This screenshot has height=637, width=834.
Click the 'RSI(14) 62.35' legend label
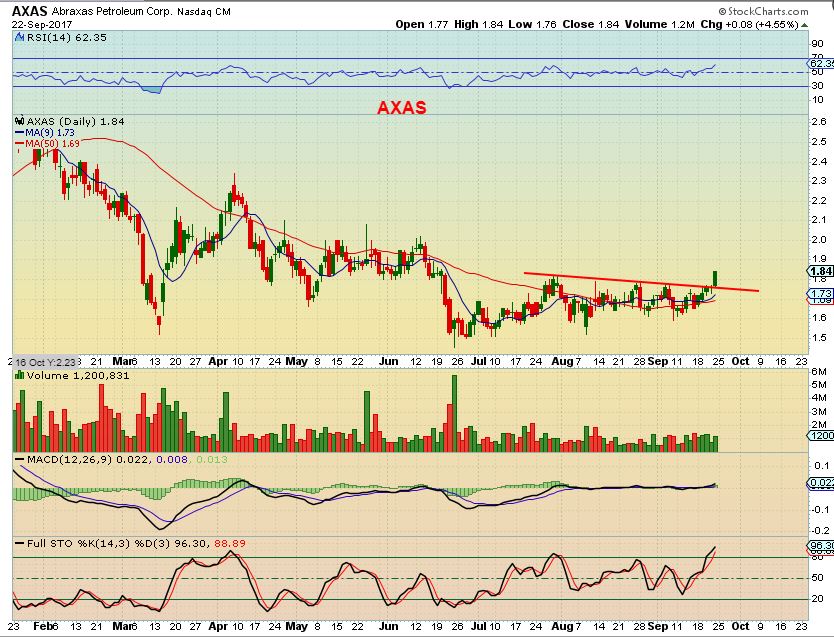[x=66, y=37]
